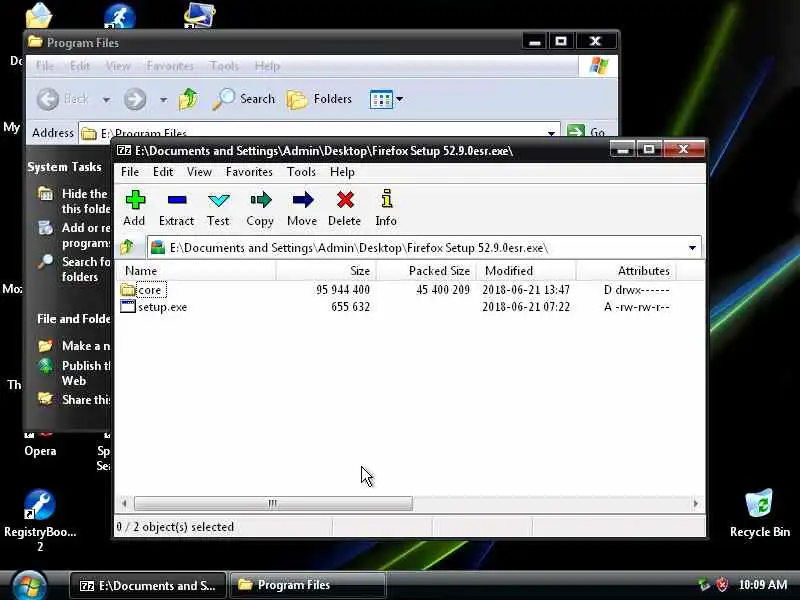The width and height of the screenshot is (800, 600).
Task: Open the Help menu in Program Files window
Action: pyautogui.click(x=267, y=66)
